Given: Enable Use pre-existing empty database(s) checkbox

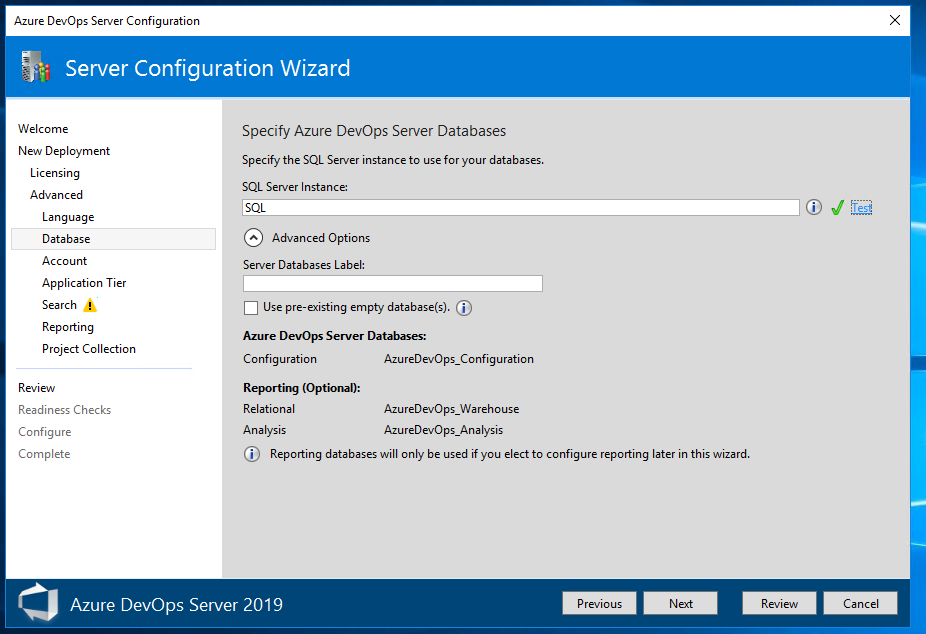Looking at the screenshot, I should point(251,308).
